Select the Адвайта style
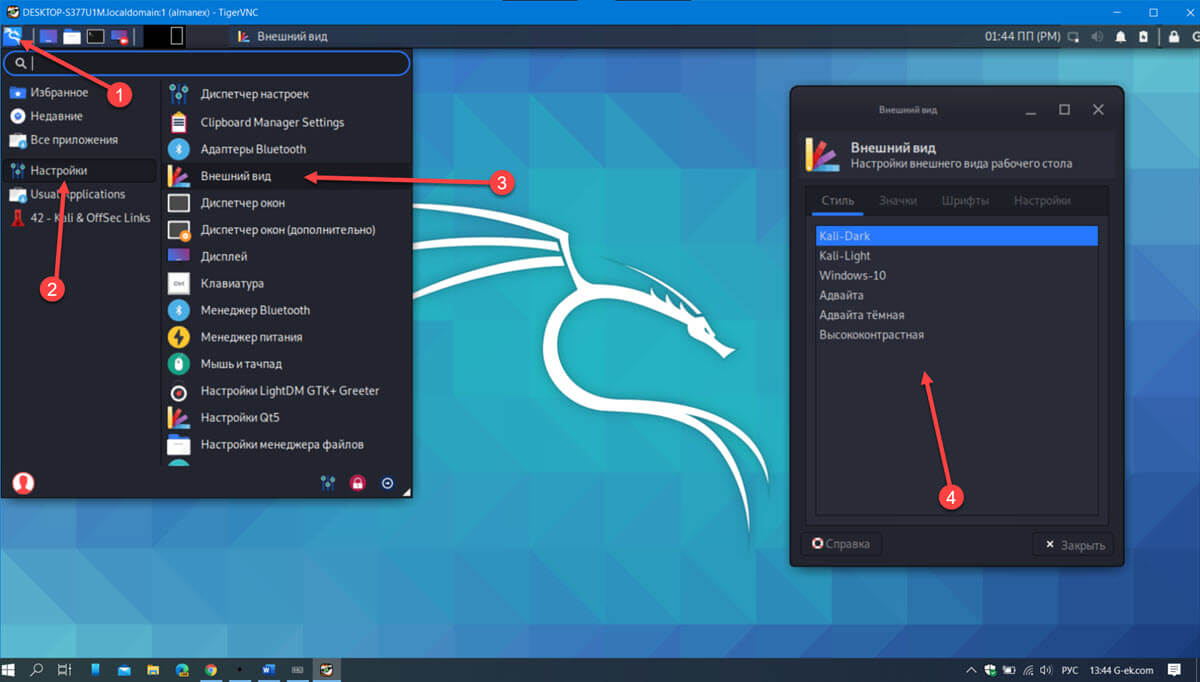 [957, 295]
